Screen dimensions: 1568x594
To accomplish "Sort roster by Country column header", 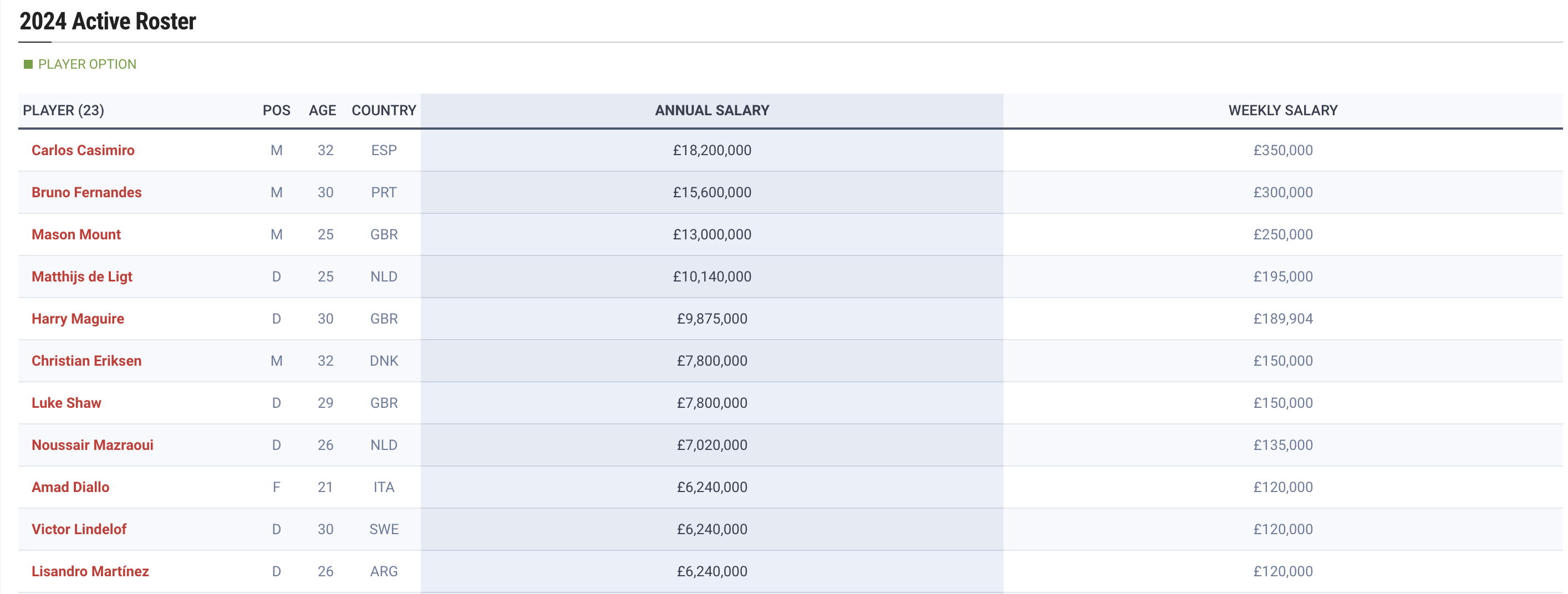I will (x=384, y=111).
